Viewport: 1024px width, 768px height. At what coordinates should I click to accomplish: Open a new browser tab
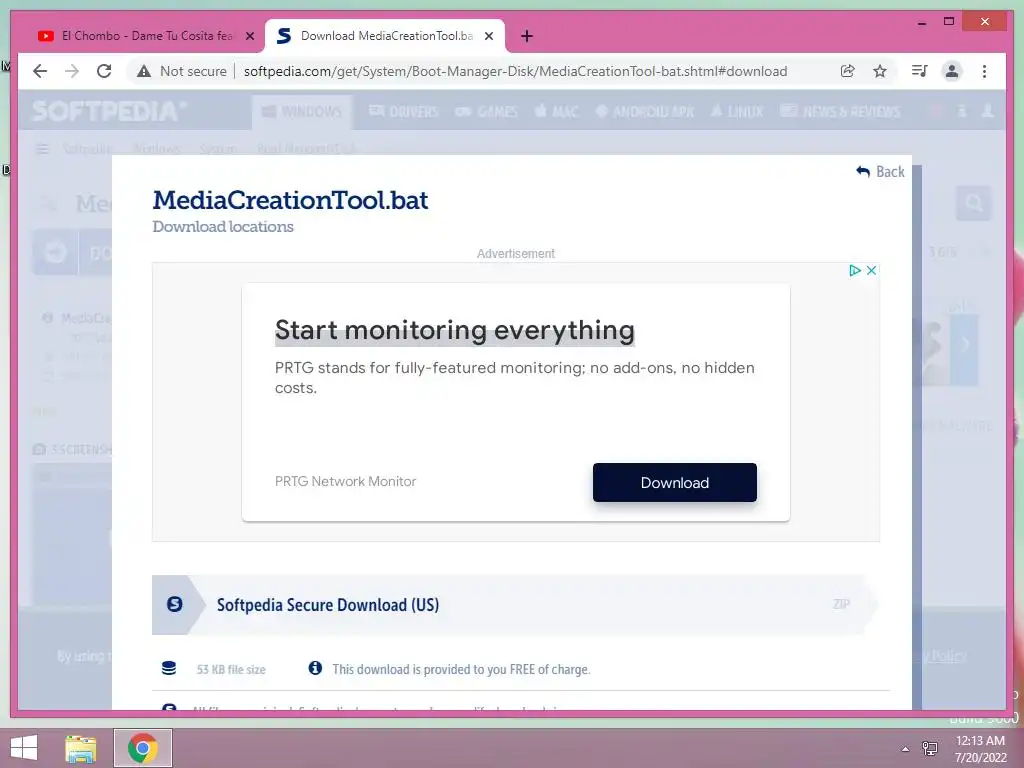click(527, 36)
